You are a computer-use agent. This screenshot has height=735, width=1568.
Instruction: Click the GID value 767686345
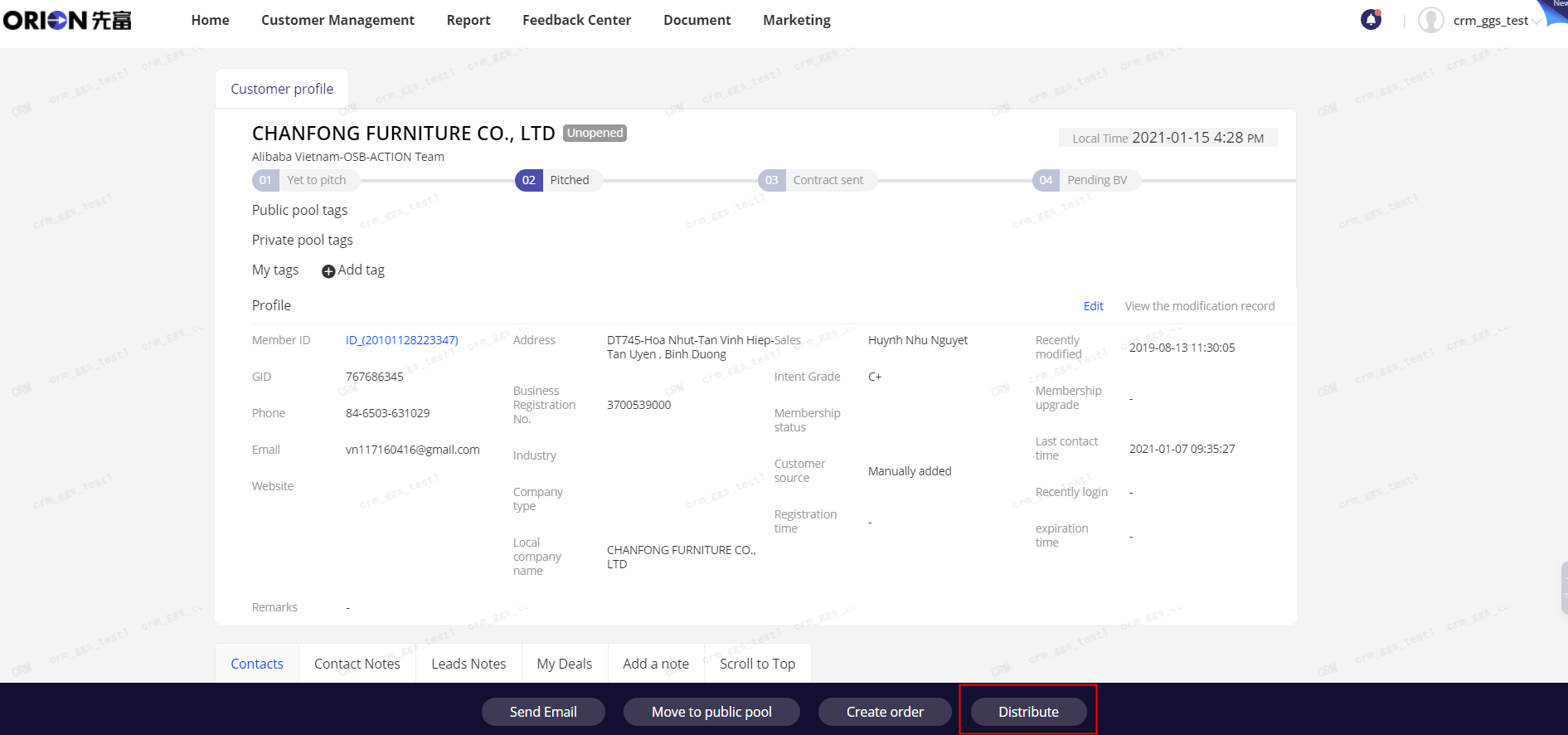(375, 377)
